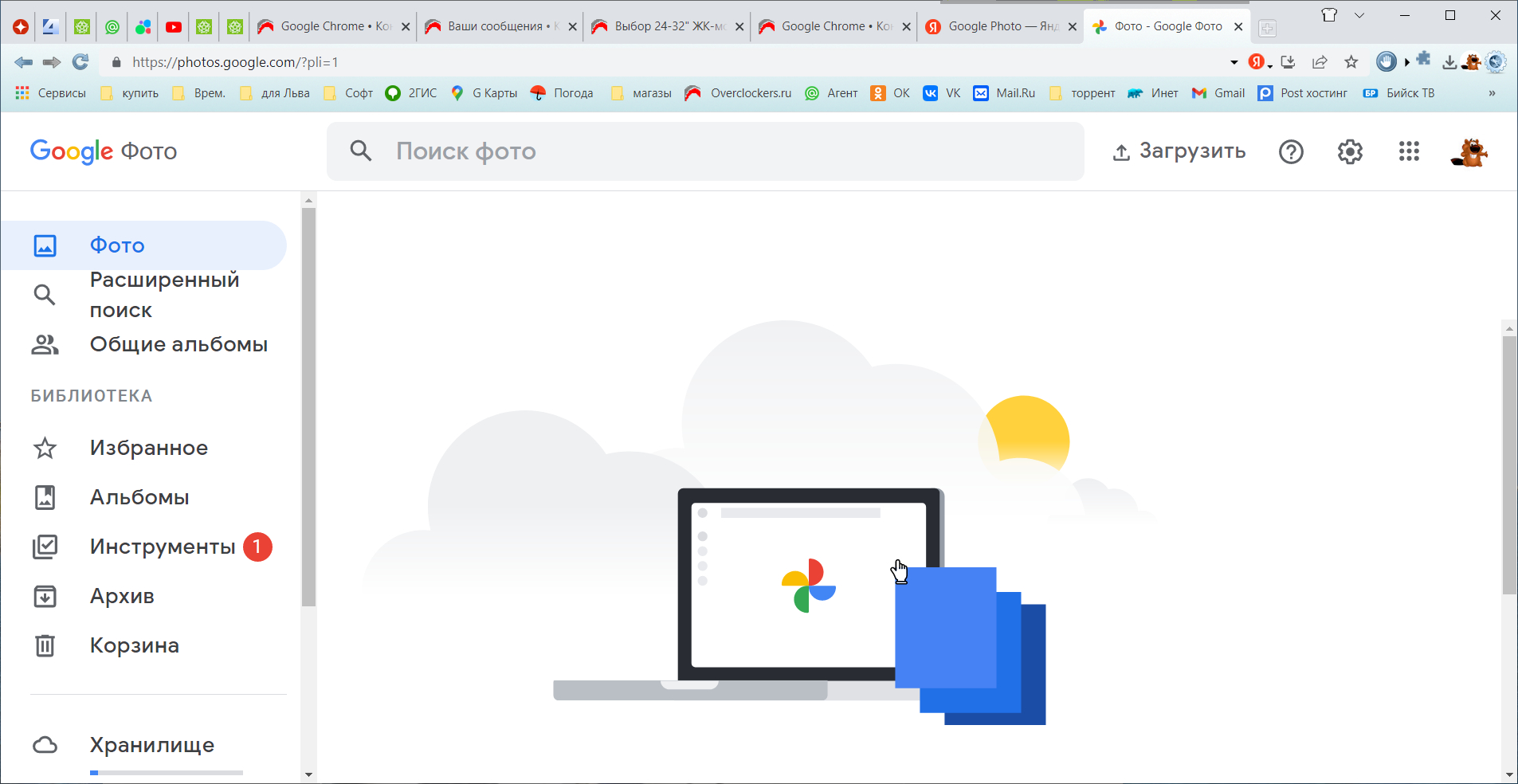Click the main page vertical scrollbar thumb

[1509, 465]
